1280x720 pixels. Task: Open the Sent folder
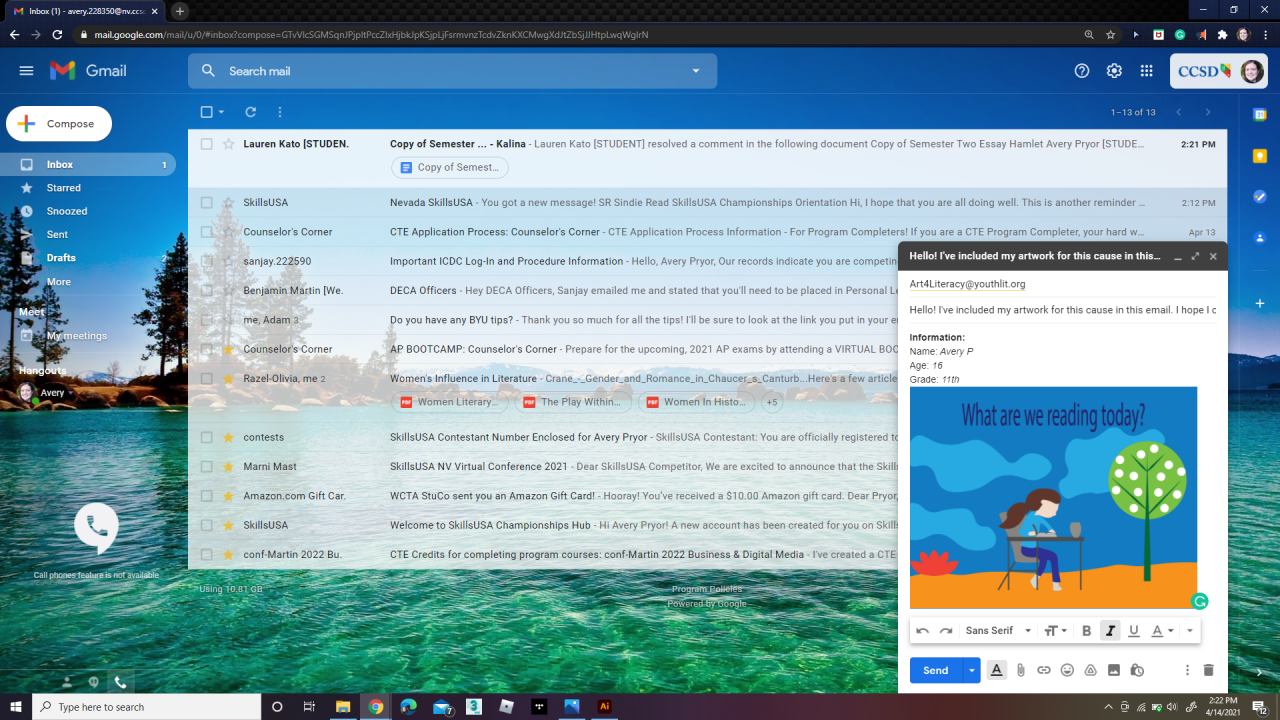[x=57, y=235]
